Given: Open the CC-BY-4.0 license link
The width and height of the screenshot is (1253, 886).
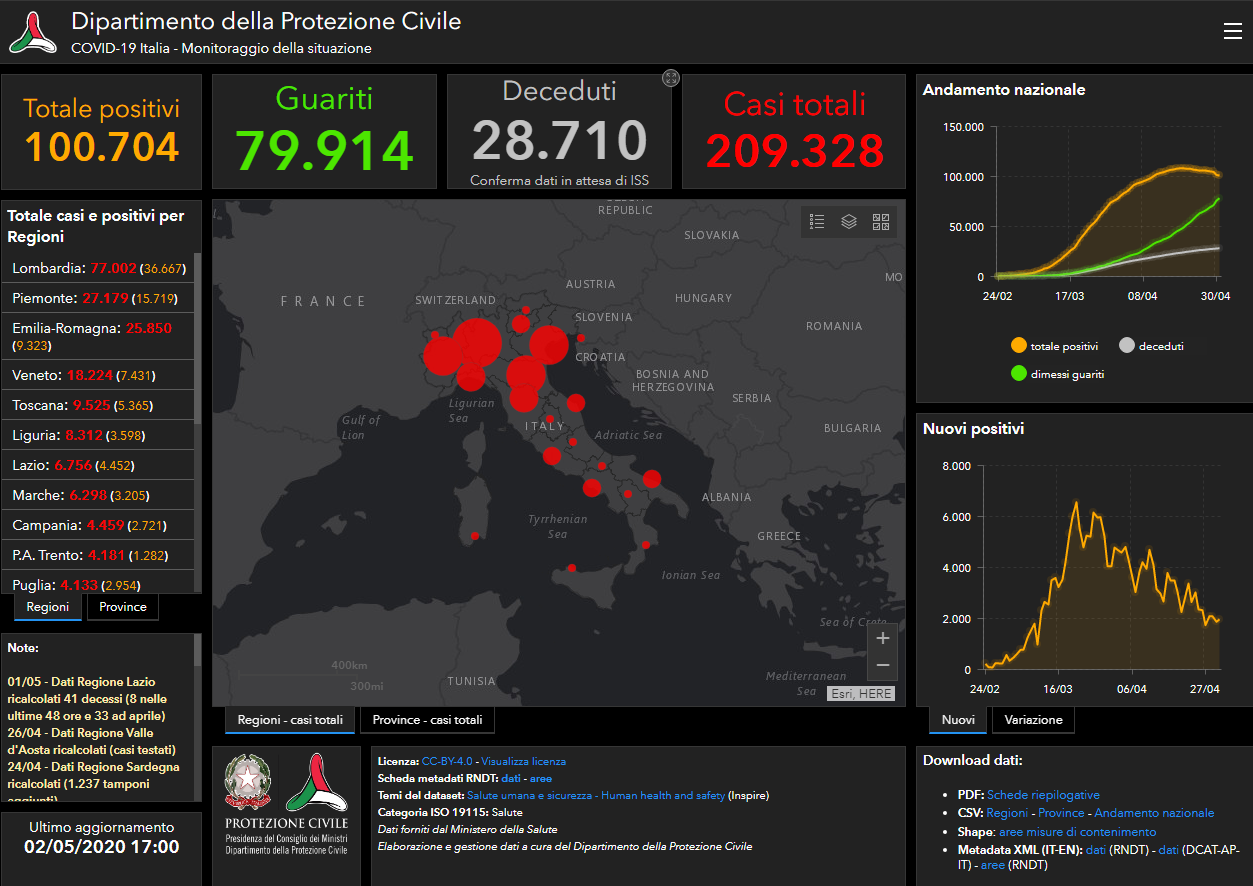Looking at the screenshot, I should click(x=448, y=761).
